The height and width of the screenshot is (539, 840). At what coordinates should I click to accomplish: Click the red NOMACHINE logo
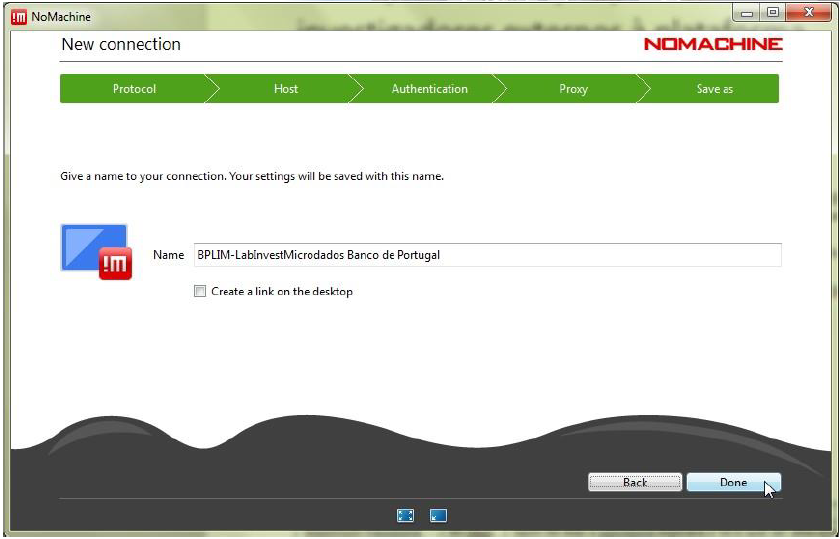713,44
